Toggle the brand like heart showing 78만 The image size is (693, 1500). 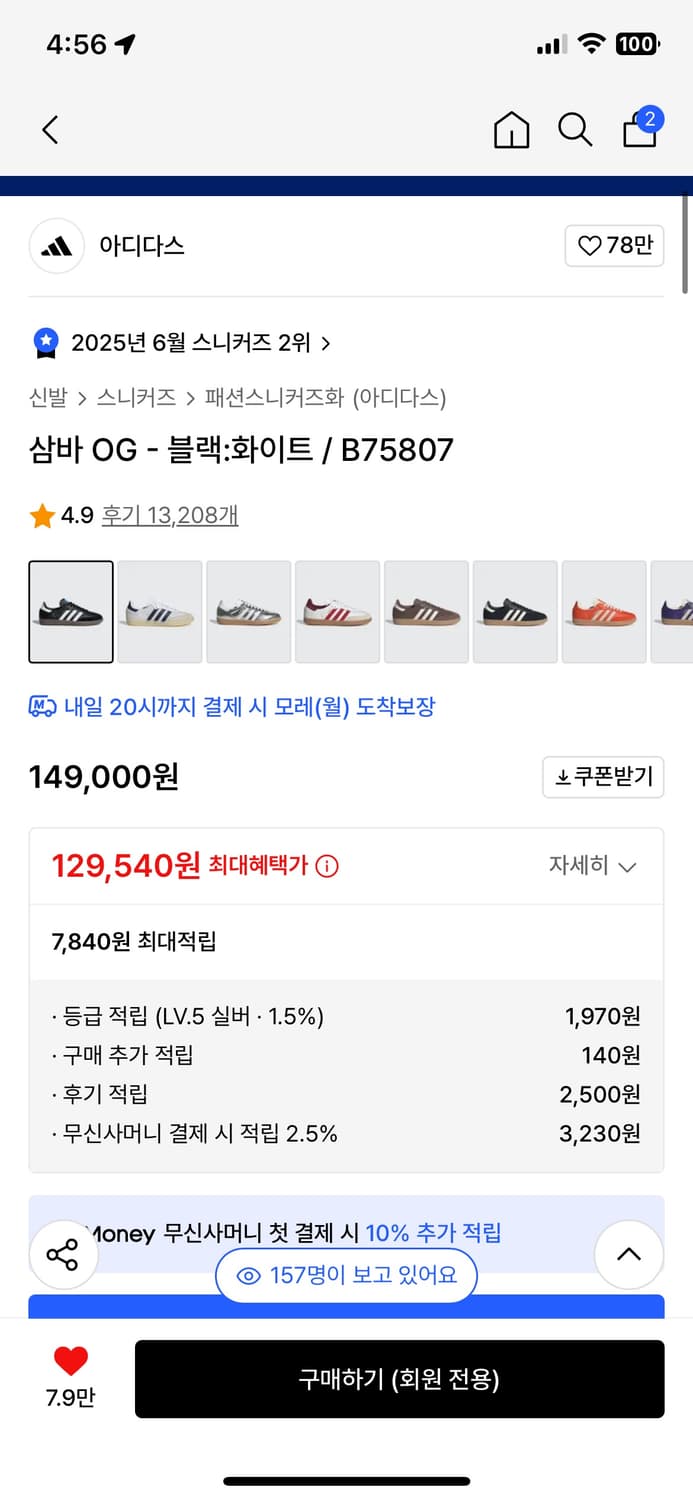(614, 245)
